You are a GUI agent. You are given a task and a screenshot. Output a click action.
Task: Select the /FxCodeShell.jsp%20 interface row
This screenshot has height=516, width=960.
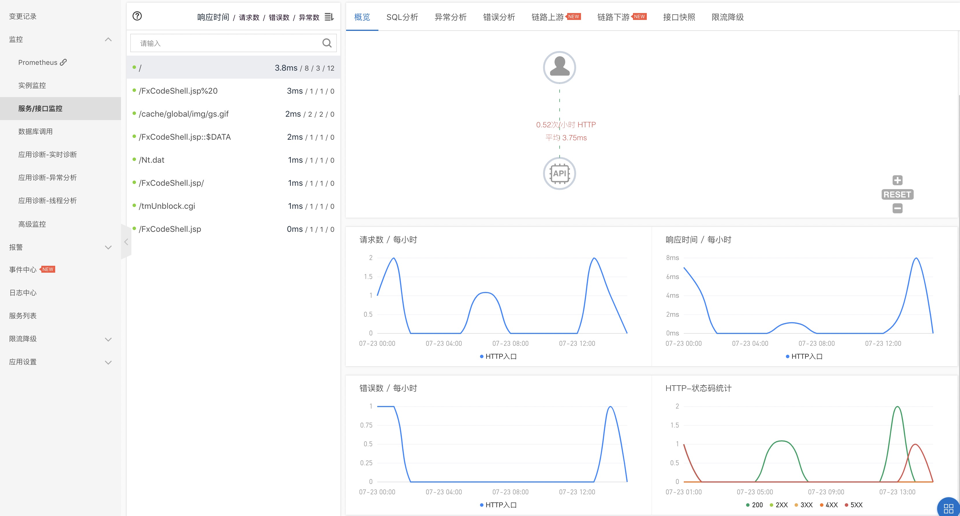[x=233, y=91]
